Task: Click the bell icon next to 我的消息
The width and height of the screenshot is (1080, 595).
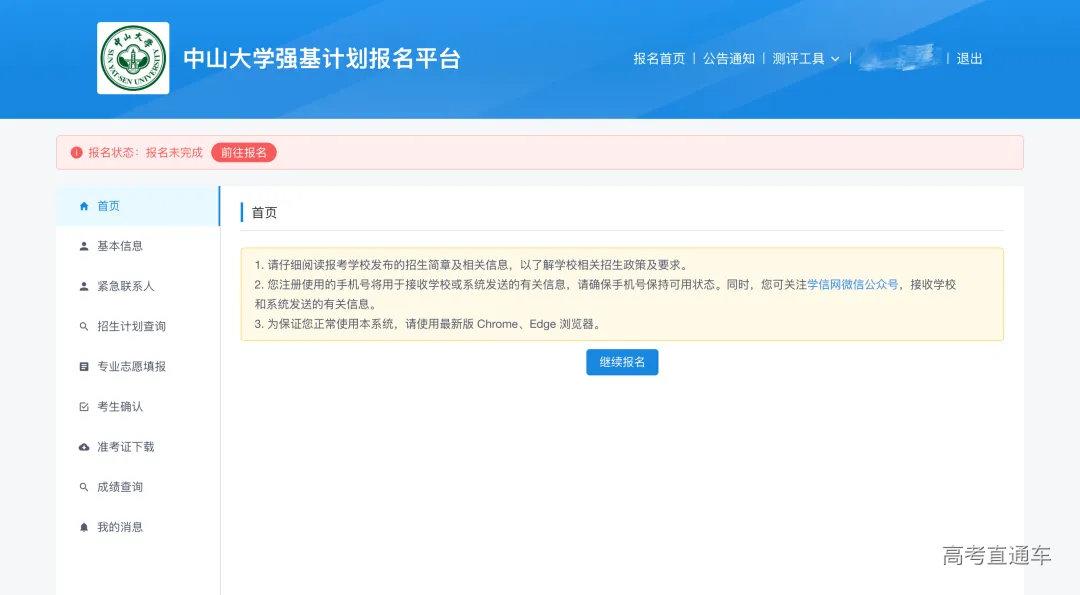Action: pyautogui.click(x=84, y=527)
